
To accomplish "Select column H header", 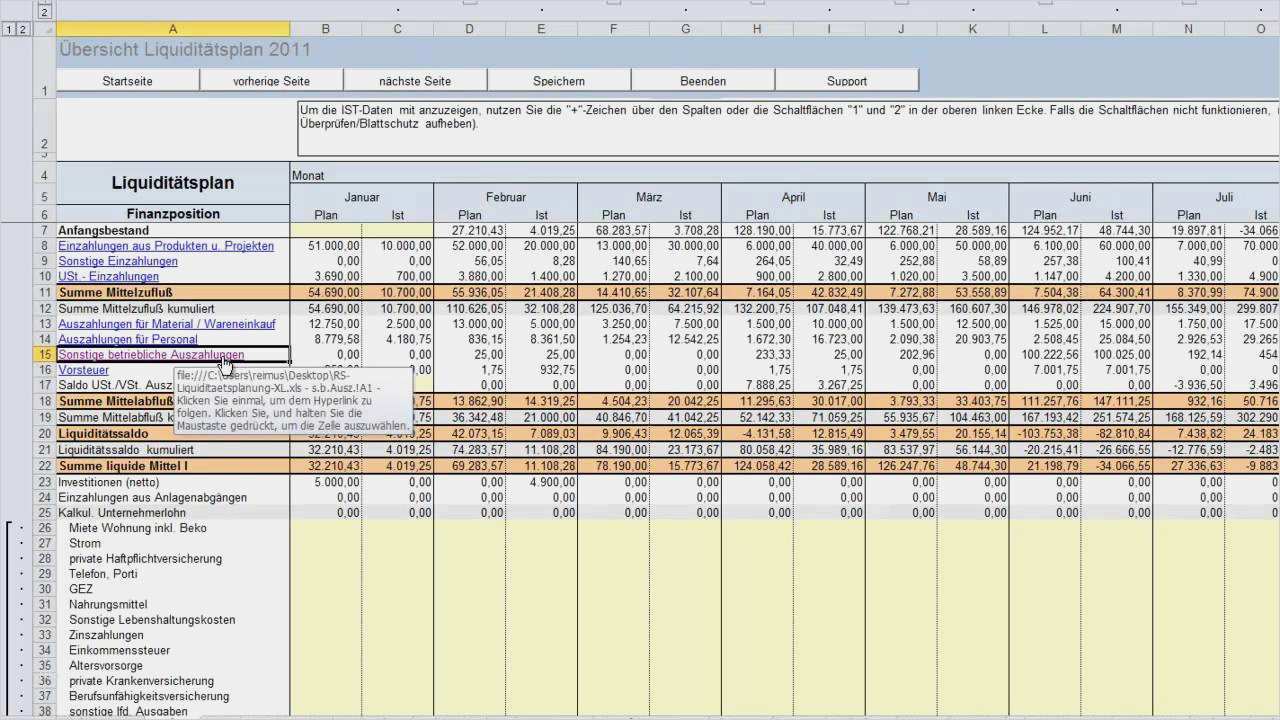I will [x=757, y=30].
